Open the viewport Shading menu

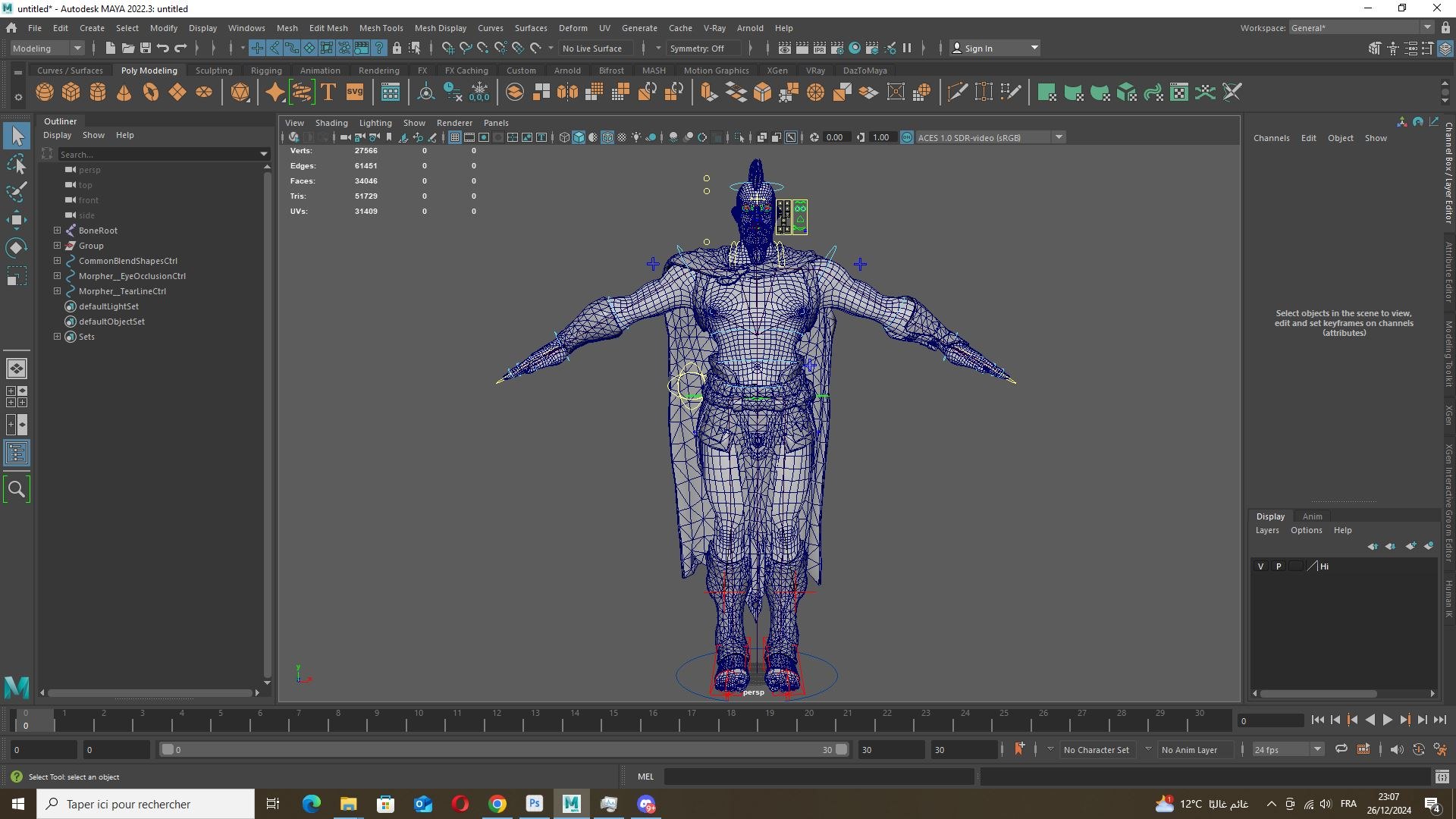(x=331, y=123)
